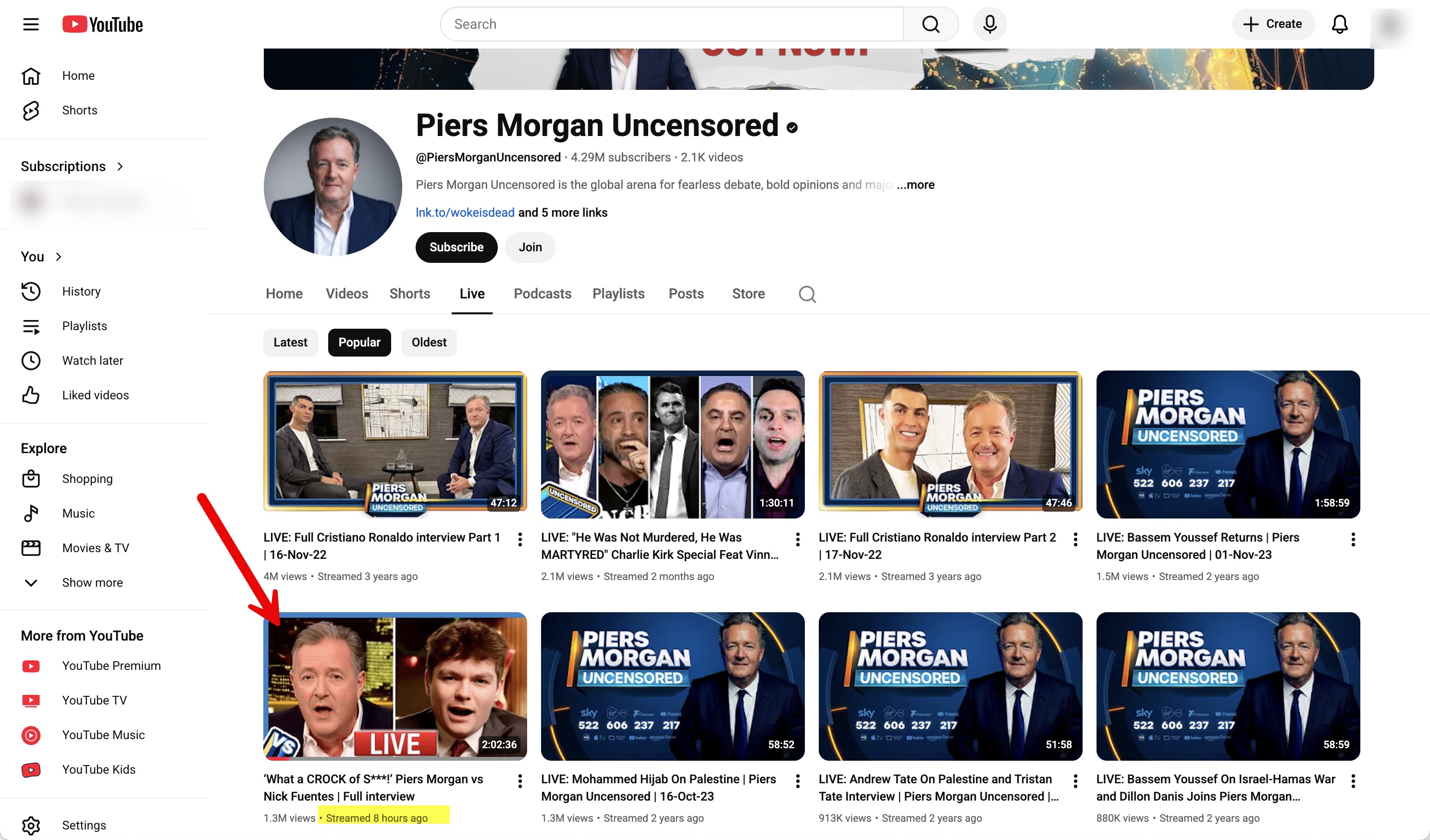Open the hamburger menu icon
1430x840 pixels.
click(31, 24)
